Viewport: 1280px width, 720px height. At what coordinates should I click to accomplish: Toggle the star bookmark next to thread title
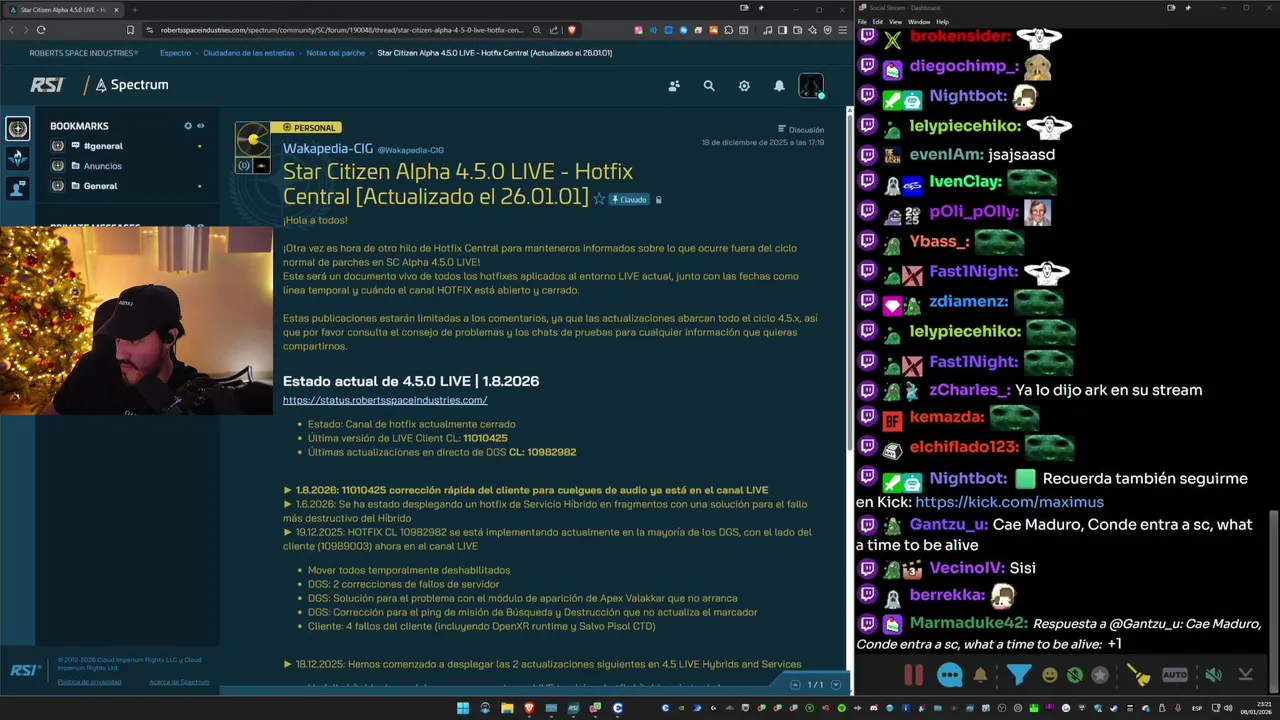pos(599,199)
